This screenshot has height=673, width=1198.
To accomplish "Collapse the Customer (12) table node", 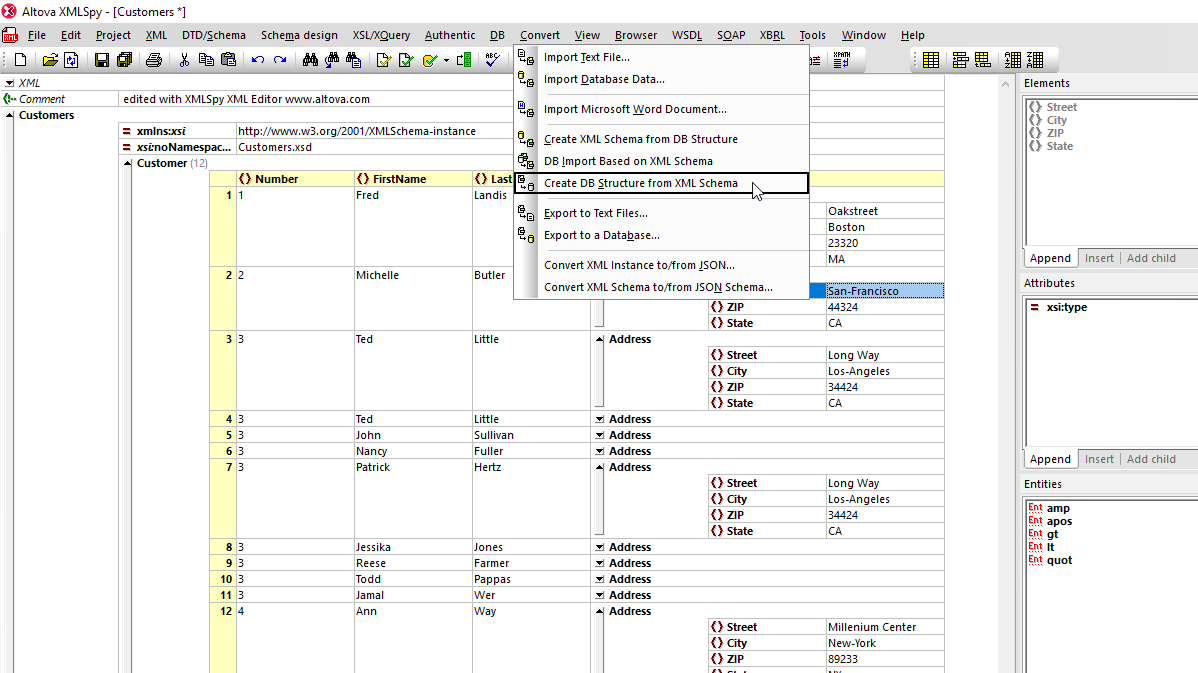I will [x=128, y=163].
